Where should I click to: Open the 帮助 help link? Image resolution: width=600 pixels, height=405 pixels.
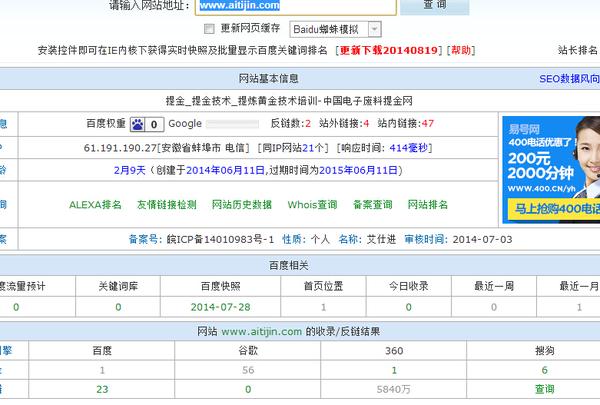(x=461, y=51)
